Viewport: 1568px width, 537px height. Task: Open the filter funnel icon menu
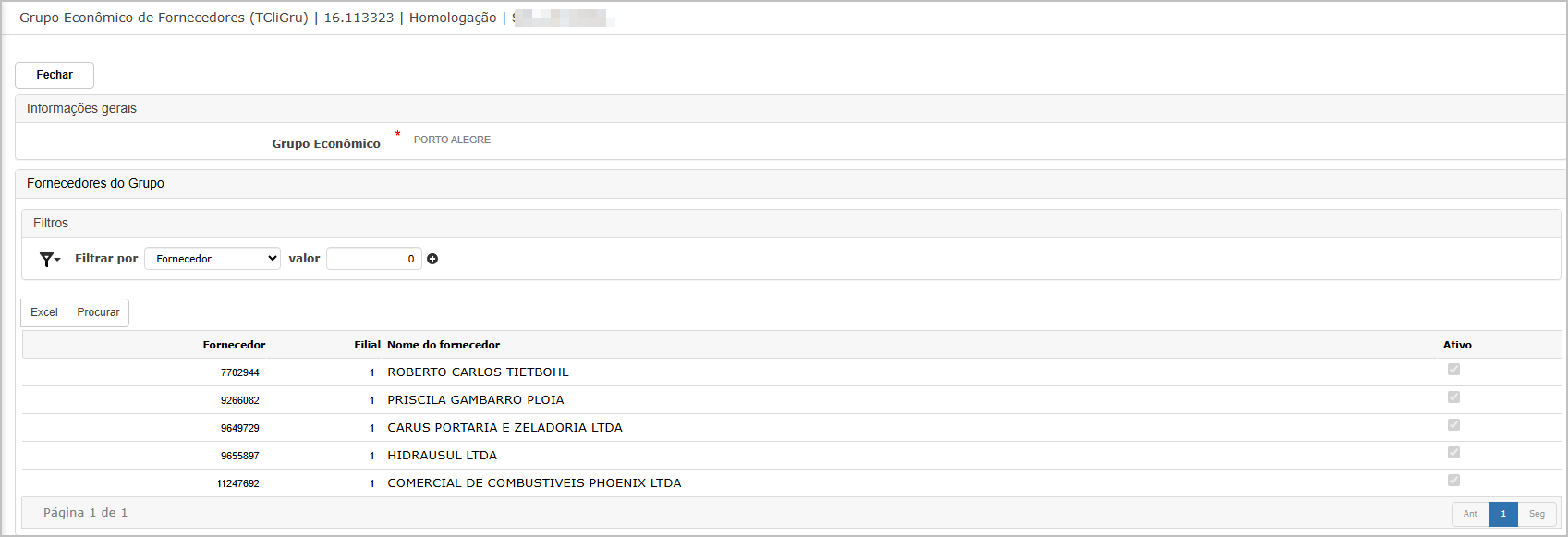[x=50, y=260]
